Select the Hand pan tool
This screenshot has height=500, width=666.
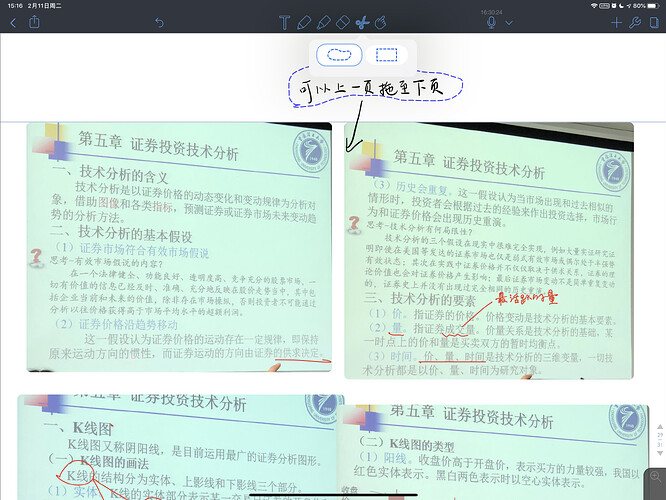[381, 22]
